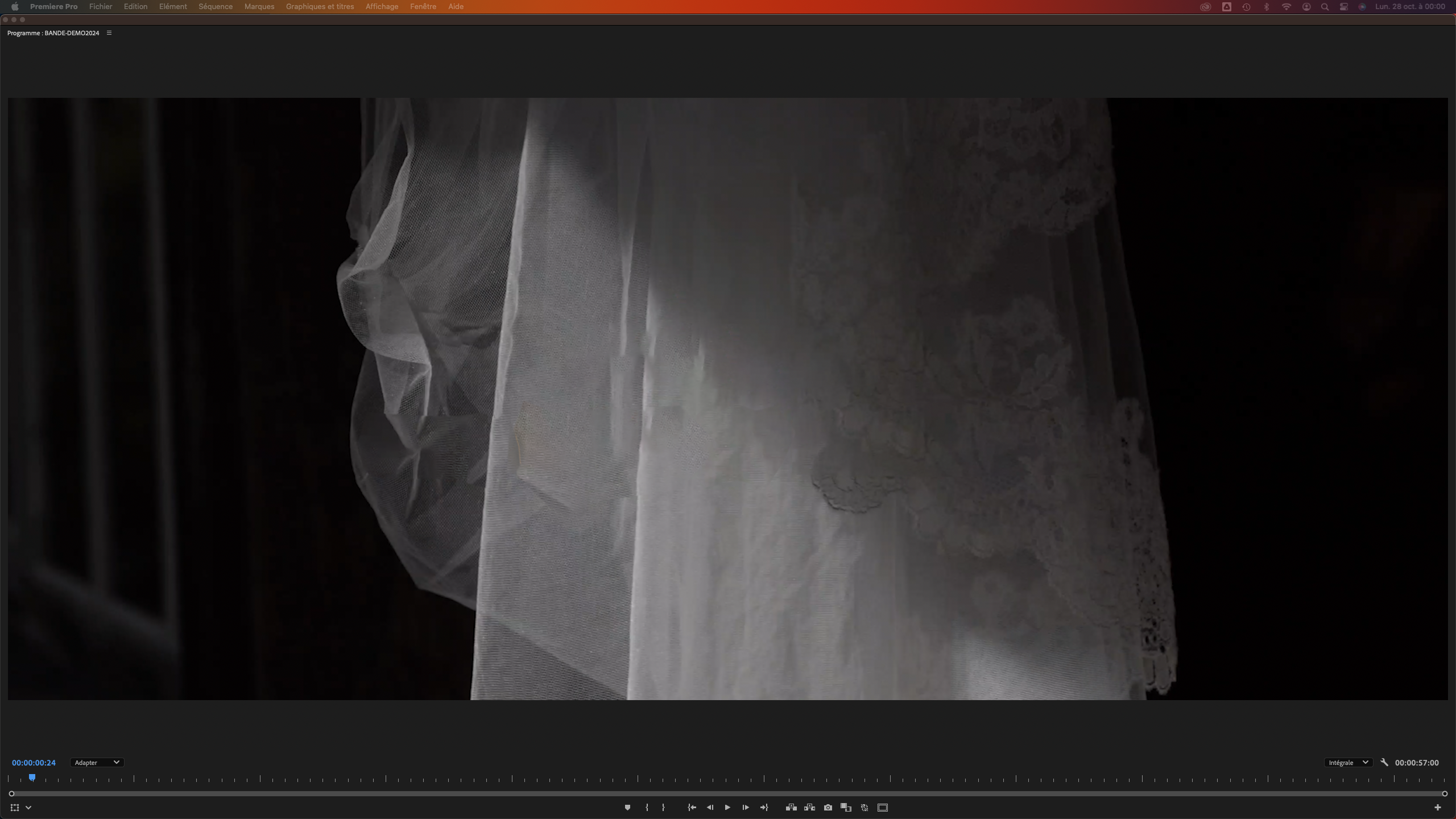Image resolution: width=1456 pixels, height=819 pixels.
Task: Open the Intégrale playback resolution dropdown
Action: tap(1348, 763)
